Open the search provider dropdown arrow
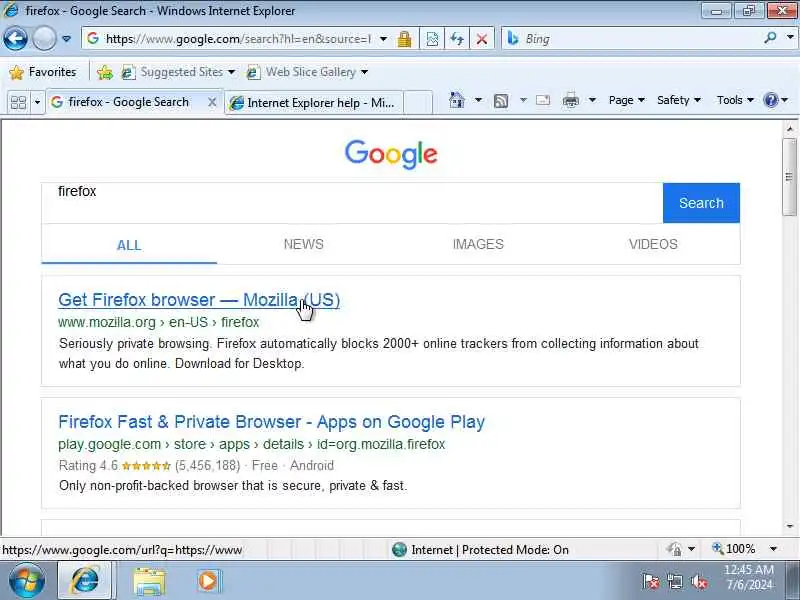 point(790,38)
